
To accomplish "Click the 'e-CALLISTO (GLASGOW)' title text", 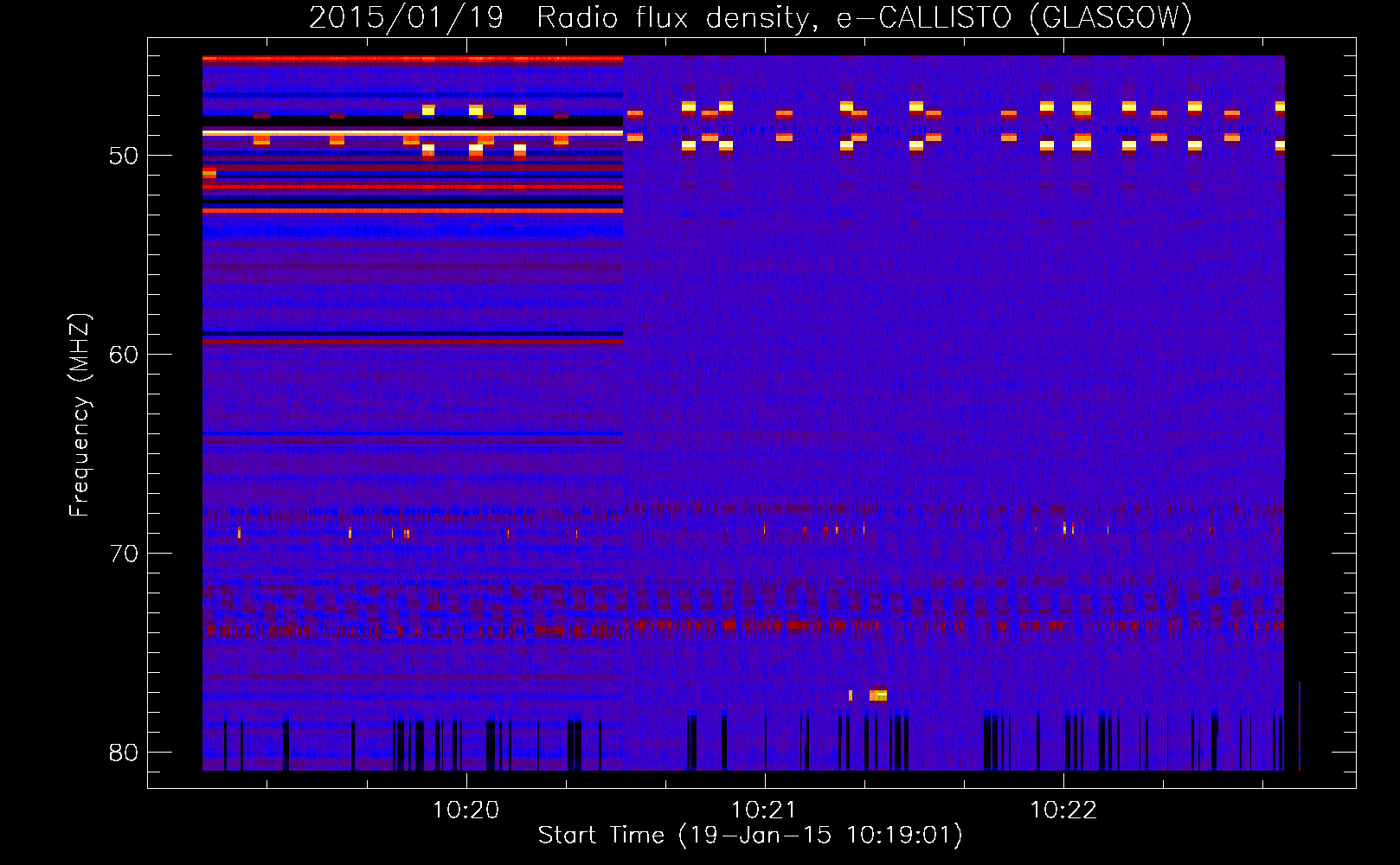I will 1014,17.
